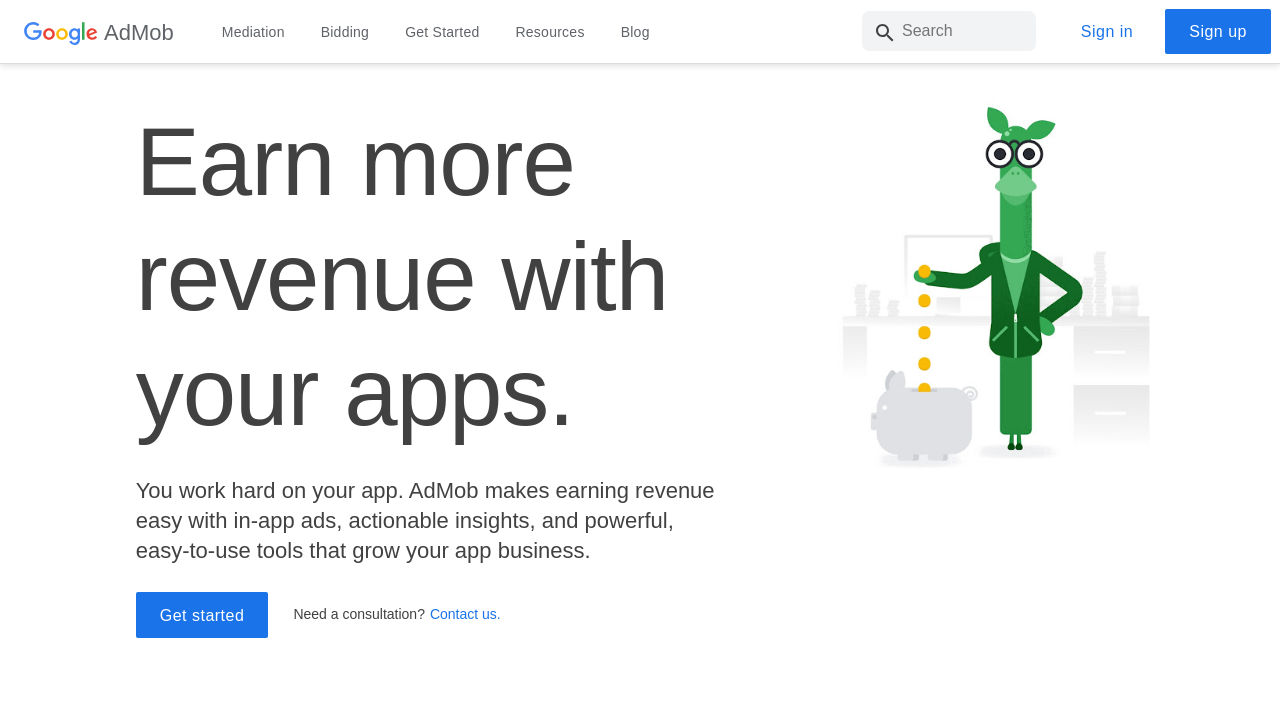Focus the Search text field
Image resolution: width=1280 pixels, height=720 pixels.
(x=962, y=31)
